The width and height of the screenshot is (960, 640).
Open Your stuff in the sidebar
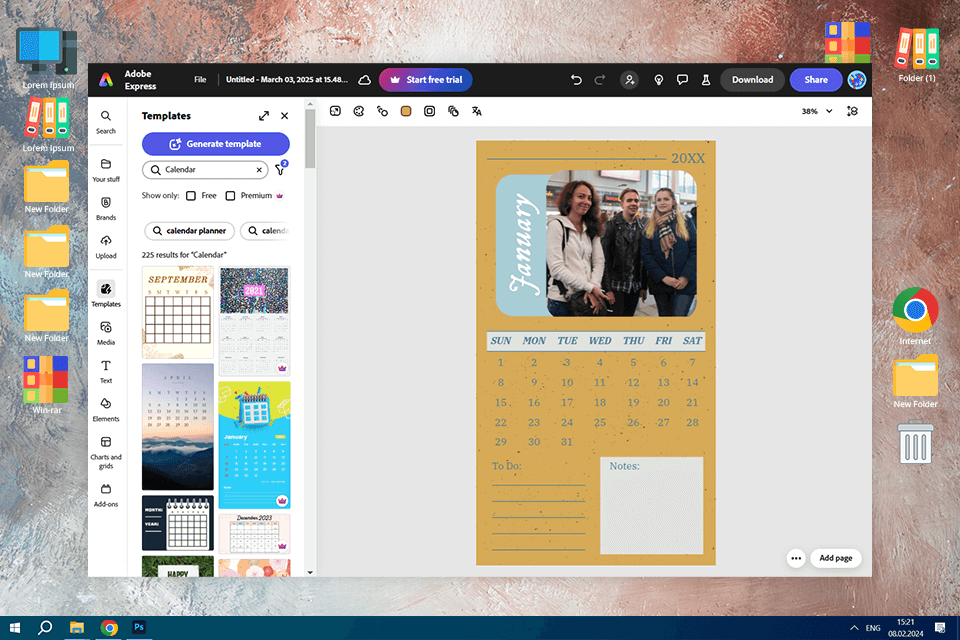click(106, 170)
